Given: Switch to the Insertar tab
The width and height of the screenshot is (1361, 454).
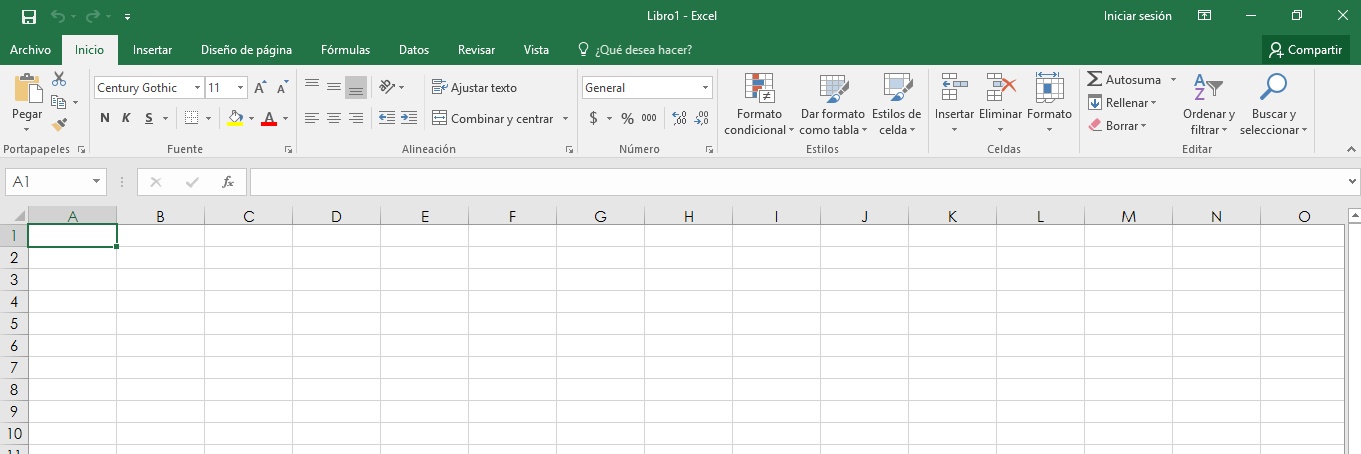Looking at the screenshot, I should pos(152,50).
